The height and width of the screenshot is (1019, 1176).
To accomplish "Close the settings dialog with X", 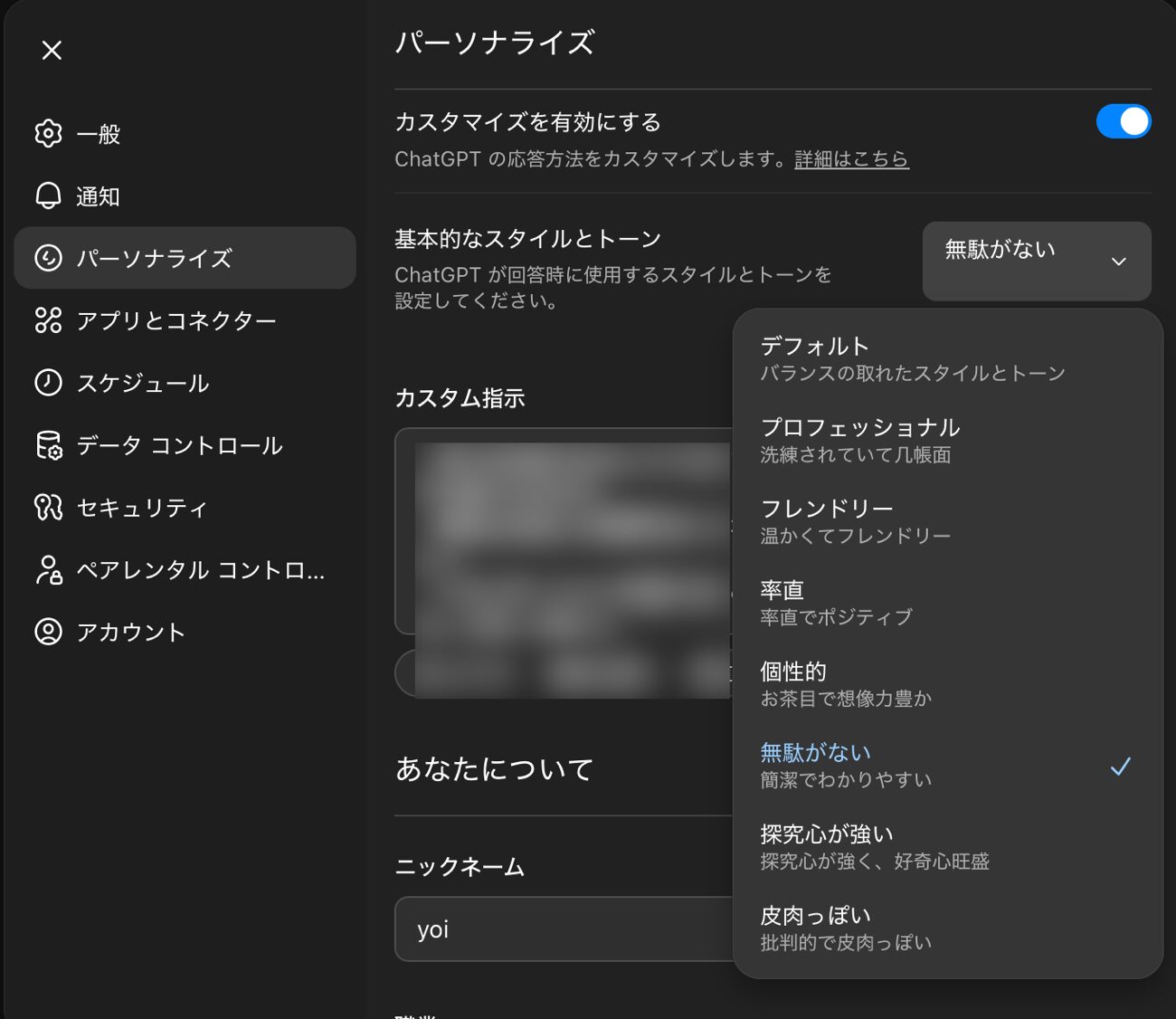I will tap(52, 51).
